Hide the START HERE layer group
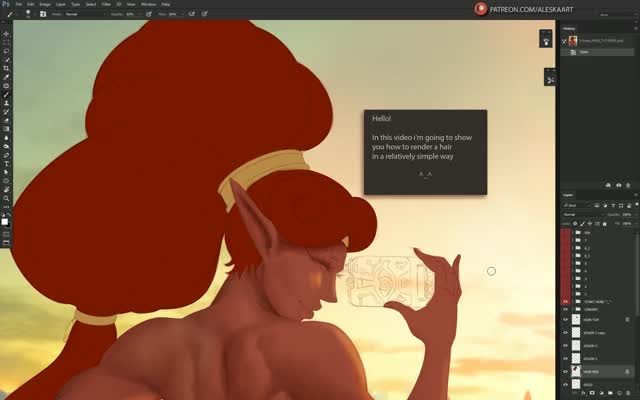The height and width of the screenshot is (400, 640). [x=565, y=302]
